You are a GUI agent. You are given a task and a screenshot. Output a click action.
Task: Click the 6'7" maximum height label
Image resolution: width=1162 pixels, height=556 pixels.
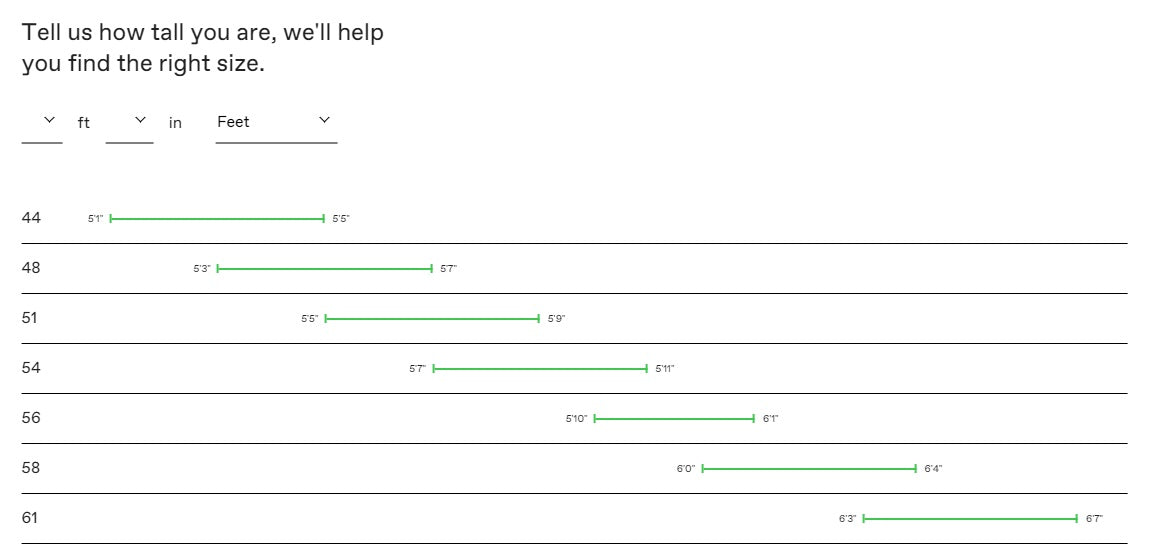pos(1094,519)
